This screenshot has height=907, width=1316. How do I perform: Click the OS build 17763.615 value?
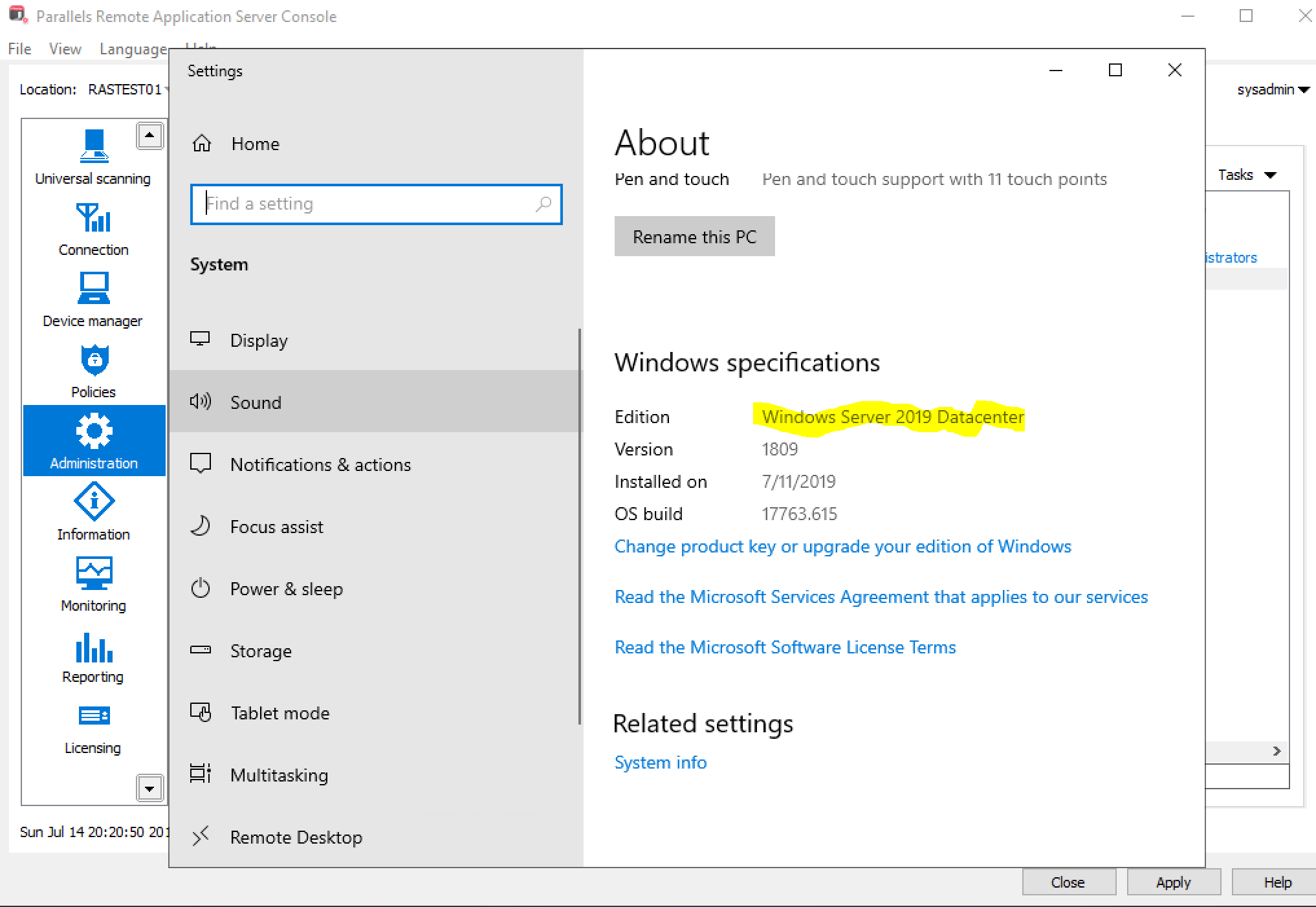799,514
